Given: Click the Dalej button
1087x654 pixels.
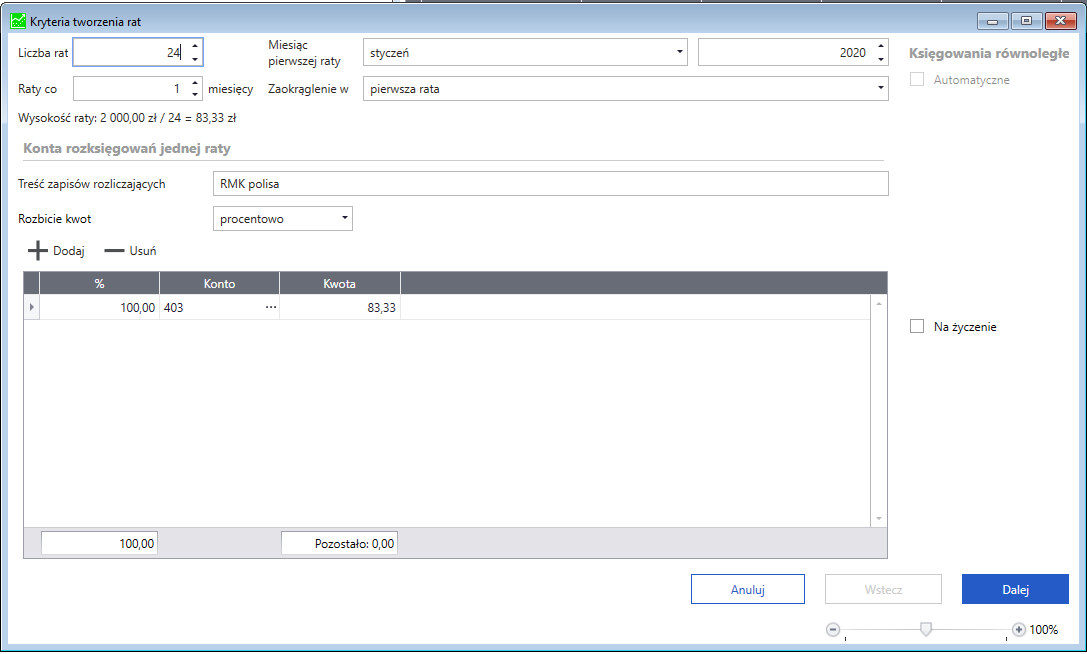Looking at the screenshot, I should click(1015, 589).
